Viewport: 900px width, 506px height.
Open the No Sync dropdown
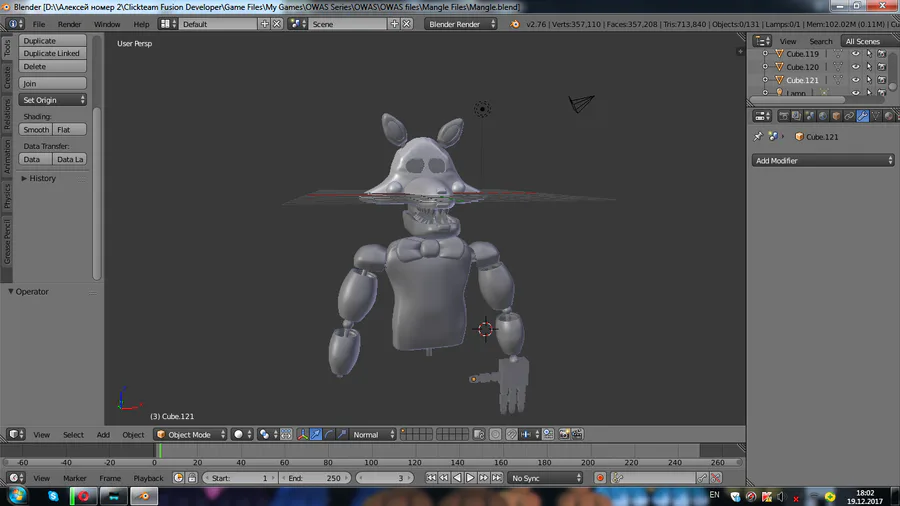(545, 478)
